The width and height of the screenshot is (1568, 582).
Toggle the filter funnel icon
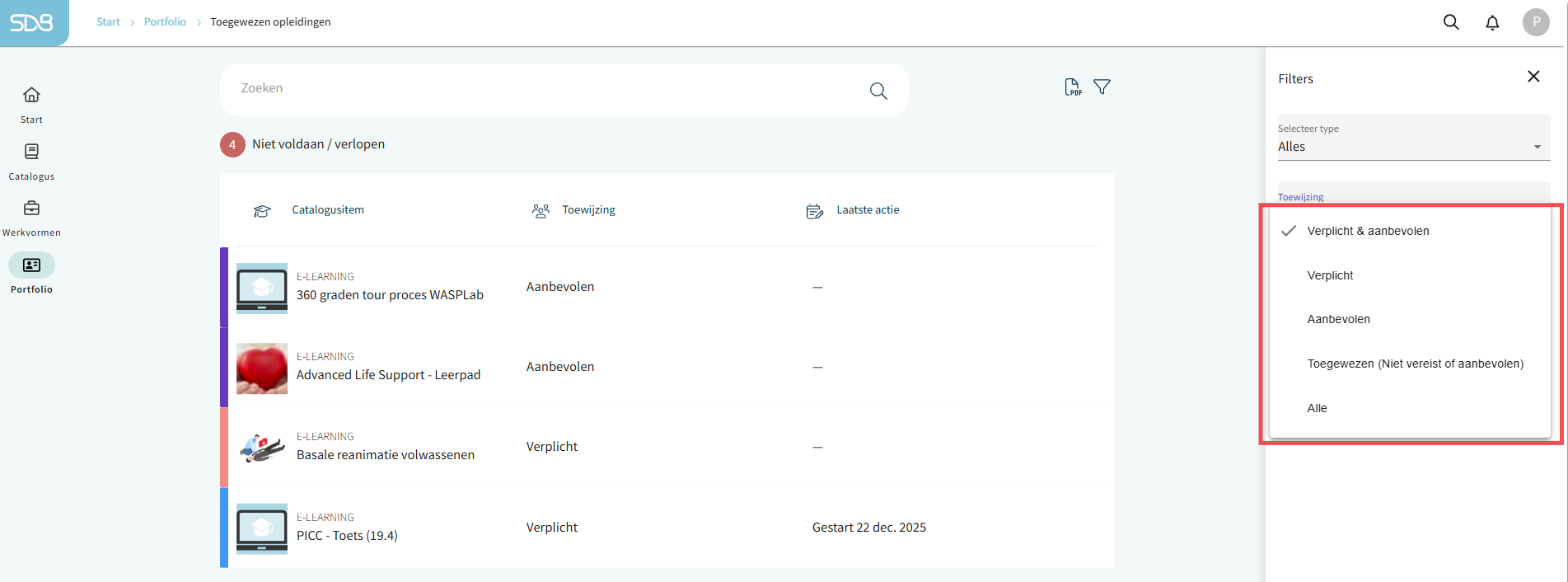pyautogui.click(x=1102, y=87)
